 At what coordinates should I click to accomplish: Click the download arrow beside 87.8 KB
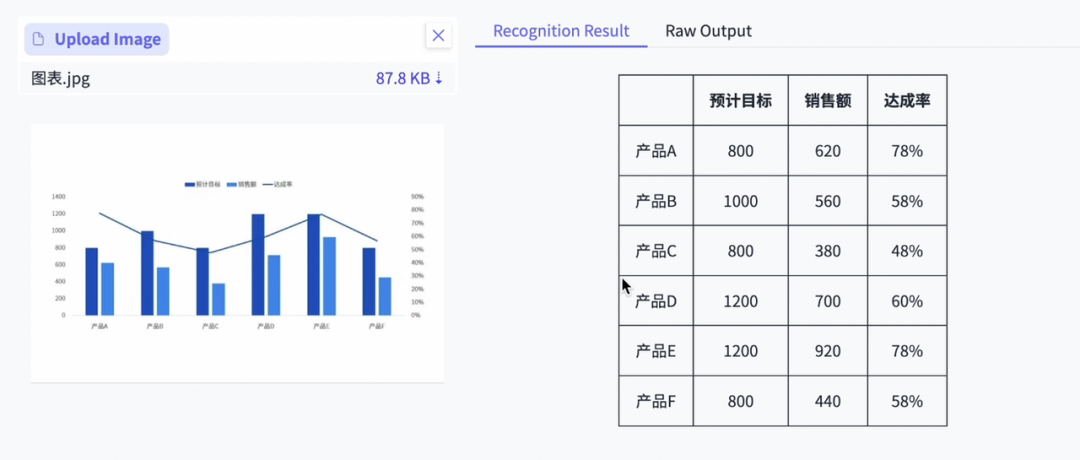[439, 79]
